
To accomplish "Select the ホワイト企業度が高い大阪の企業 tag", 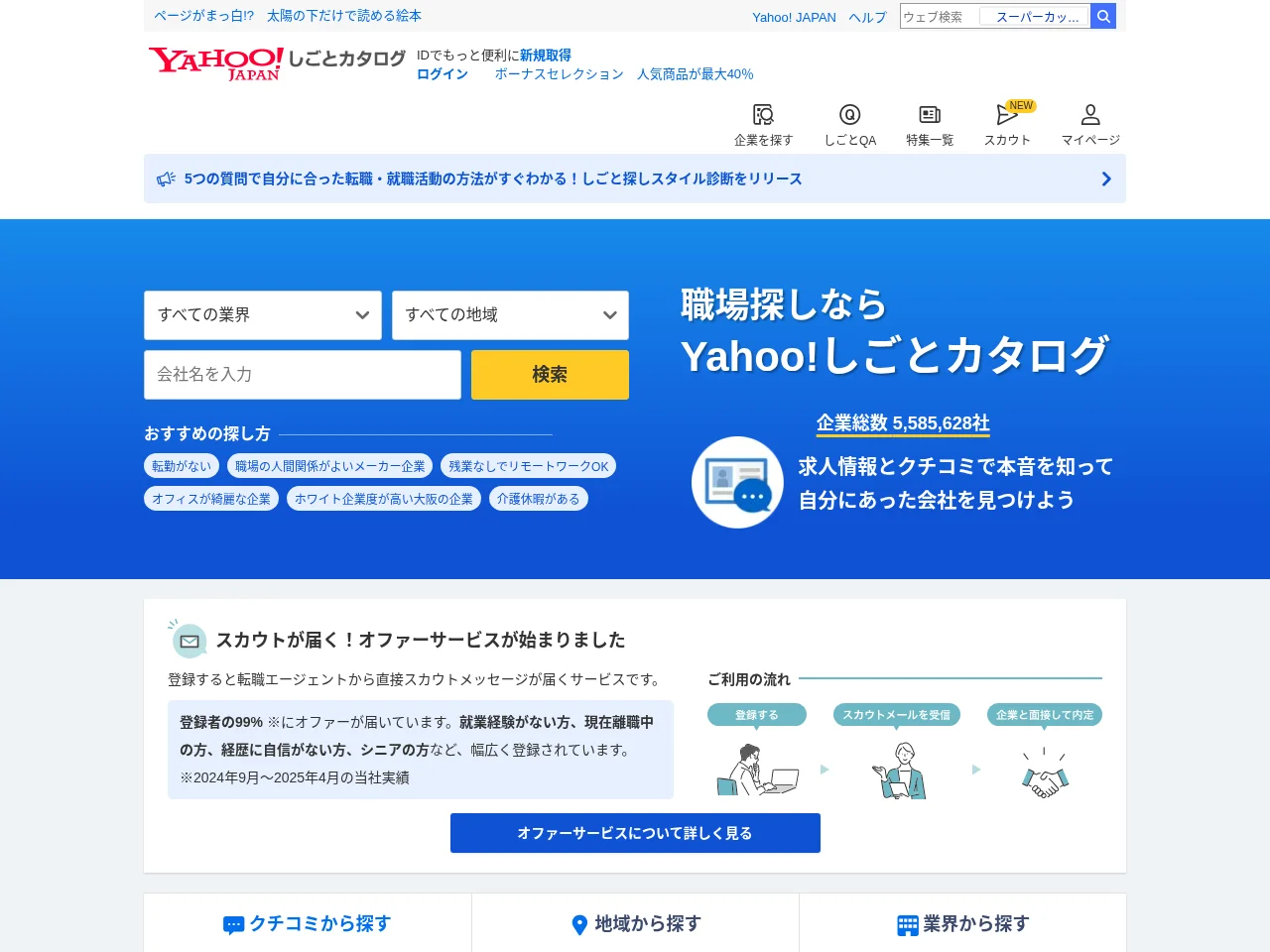I will pos(384,499).
